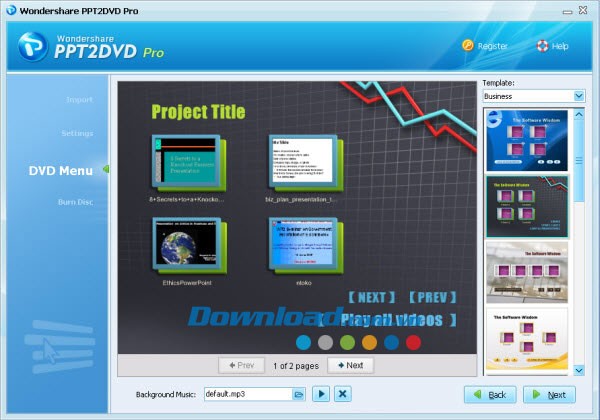Viewport: 600px width, 420px height.
Task: Click the Next page button under the preview
Action: [x=351, y=365]
